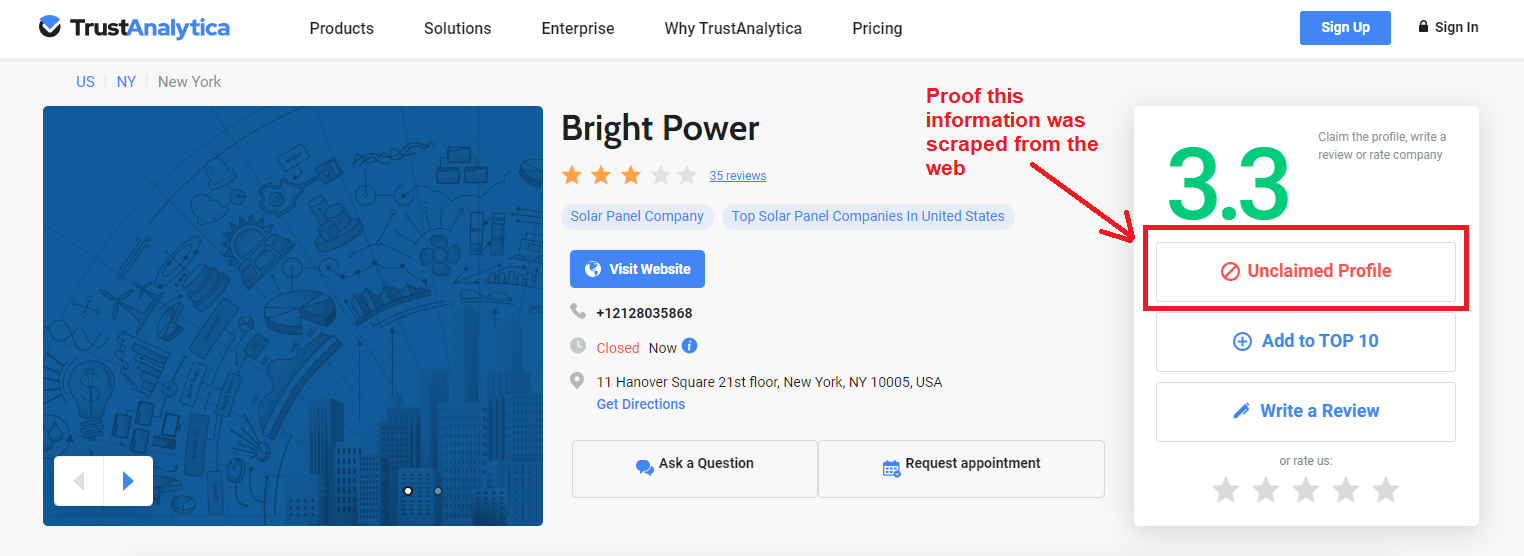The image size is (1524, 556).
Task: Open the Products menu
Action: tap(341, 28)
